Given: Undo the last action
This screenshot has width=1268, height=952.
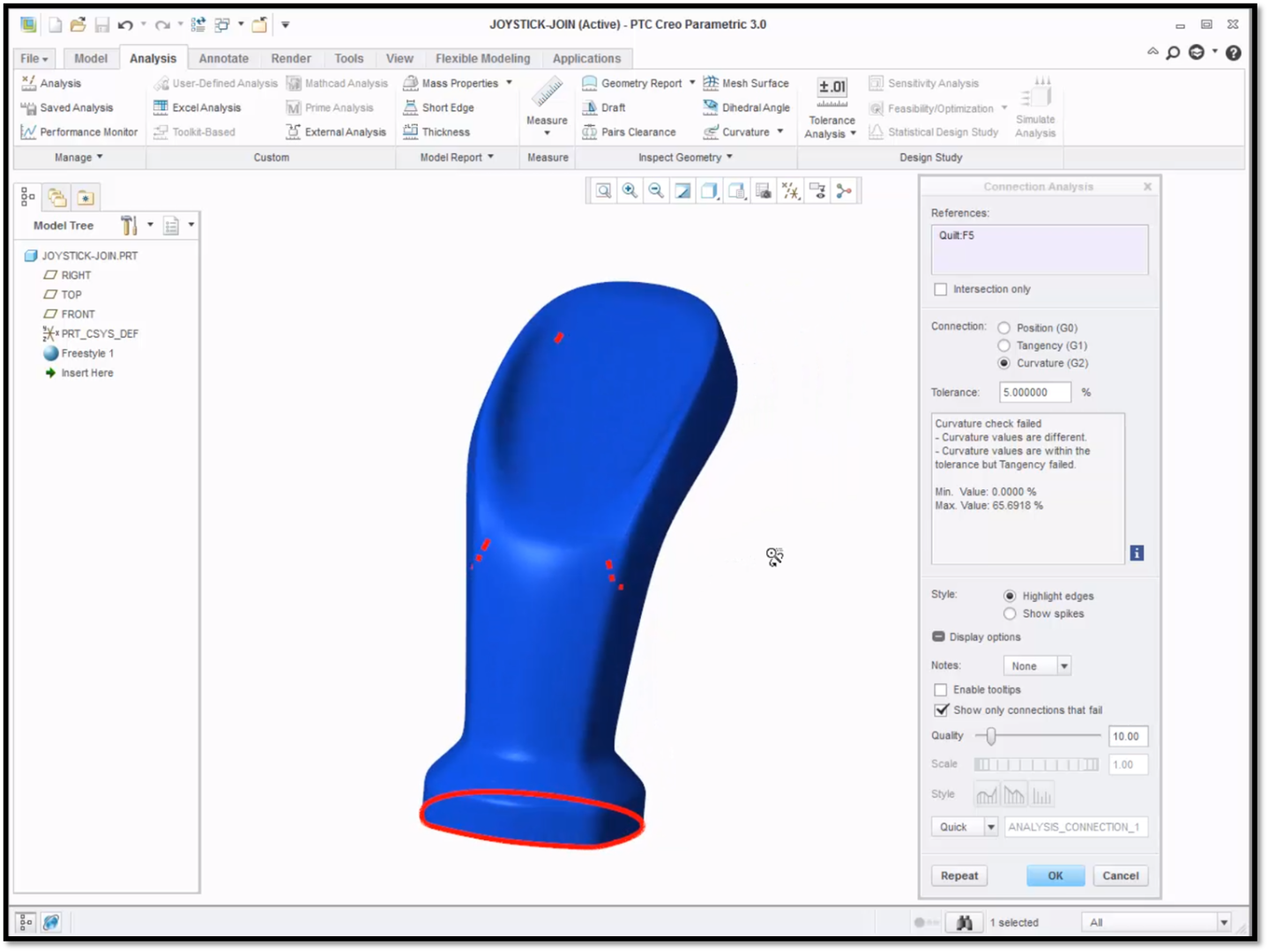Looking at the screenshot, I should point(125,25).
